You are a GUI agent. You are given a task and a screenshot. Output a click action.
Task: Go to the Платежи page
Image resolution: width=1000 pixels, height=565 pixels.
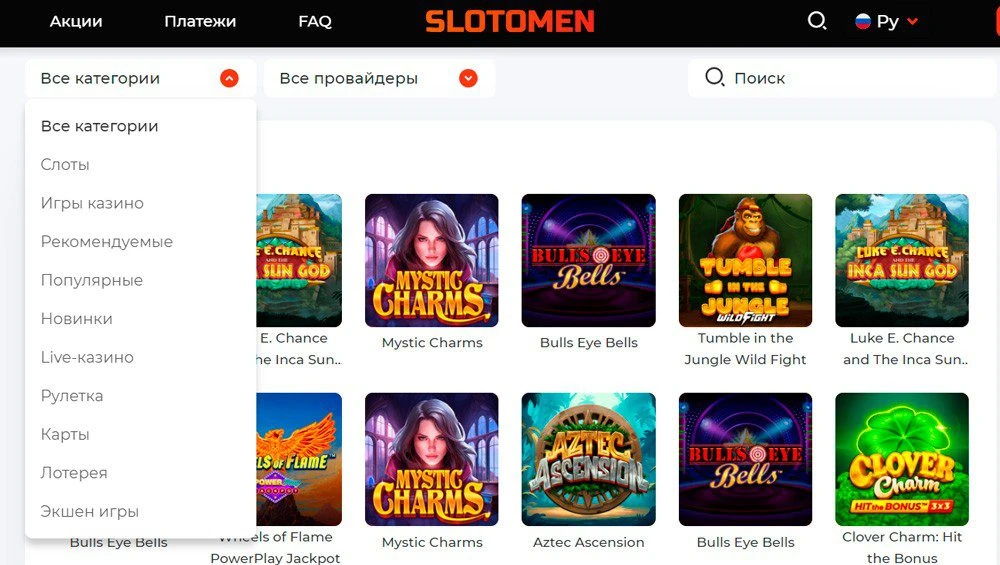(x=200, y=22)
